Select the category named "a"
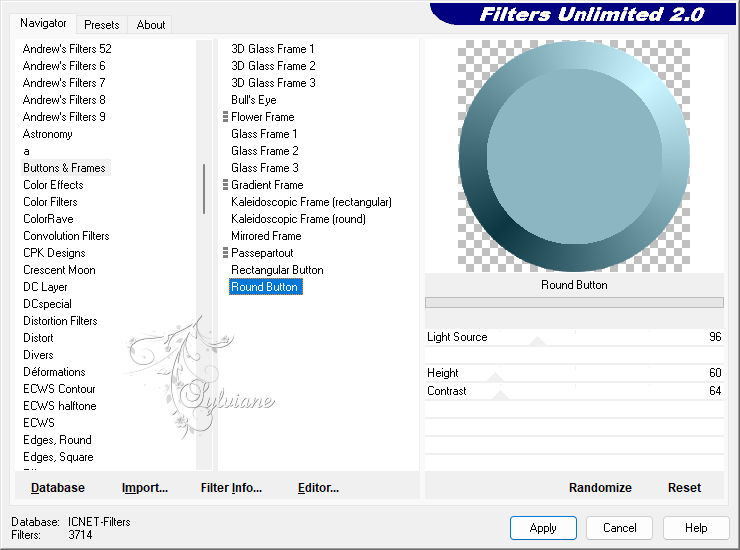The width and height of the screenshot is (740, 550). tap(26, 151)
